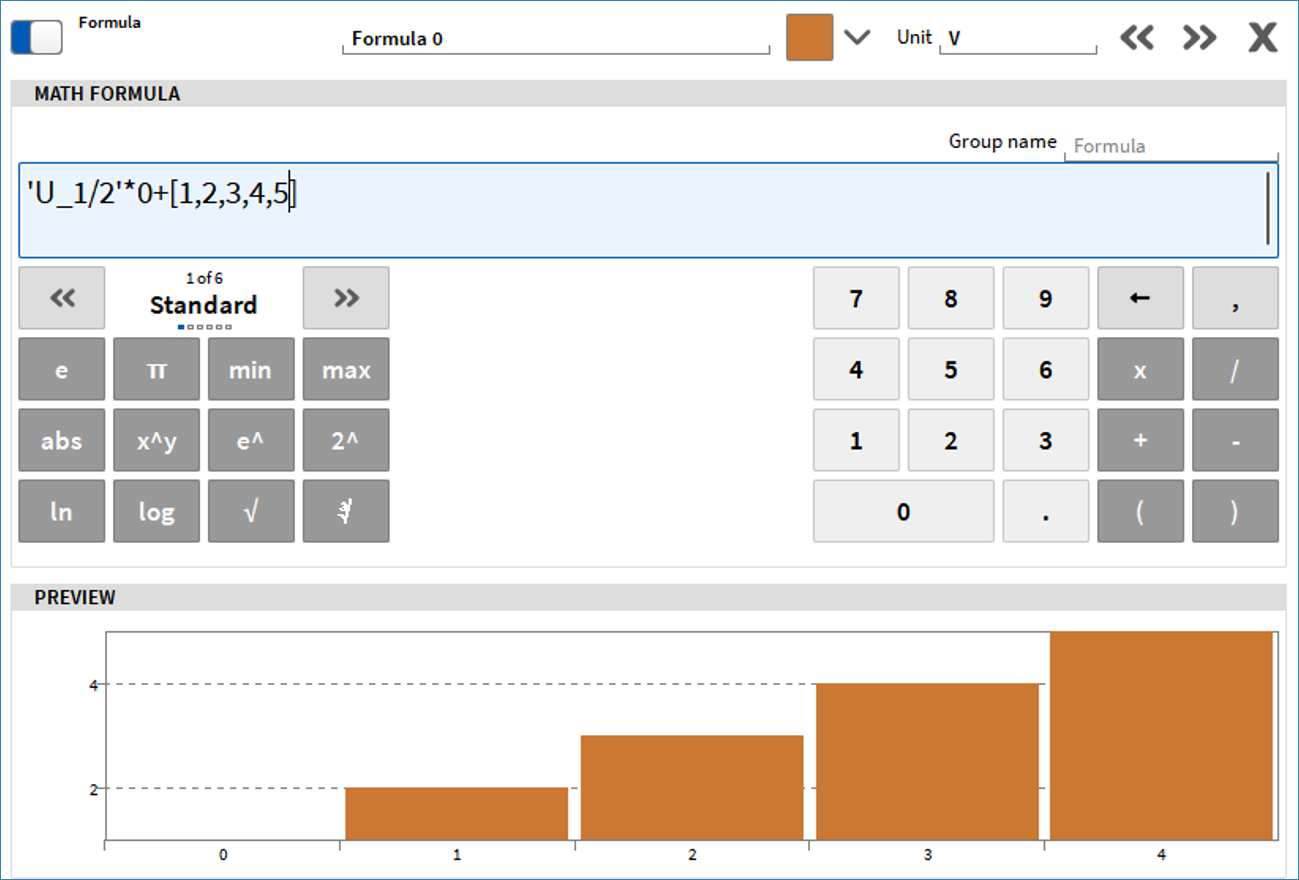
Task: Toggle the Formula enable switch
Action: 36,38
